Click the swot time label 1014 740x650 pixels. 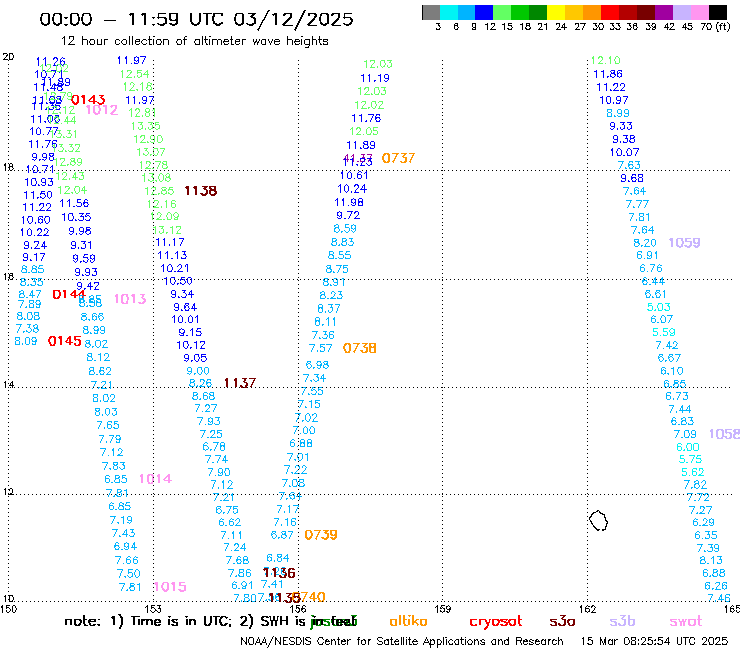155,479
